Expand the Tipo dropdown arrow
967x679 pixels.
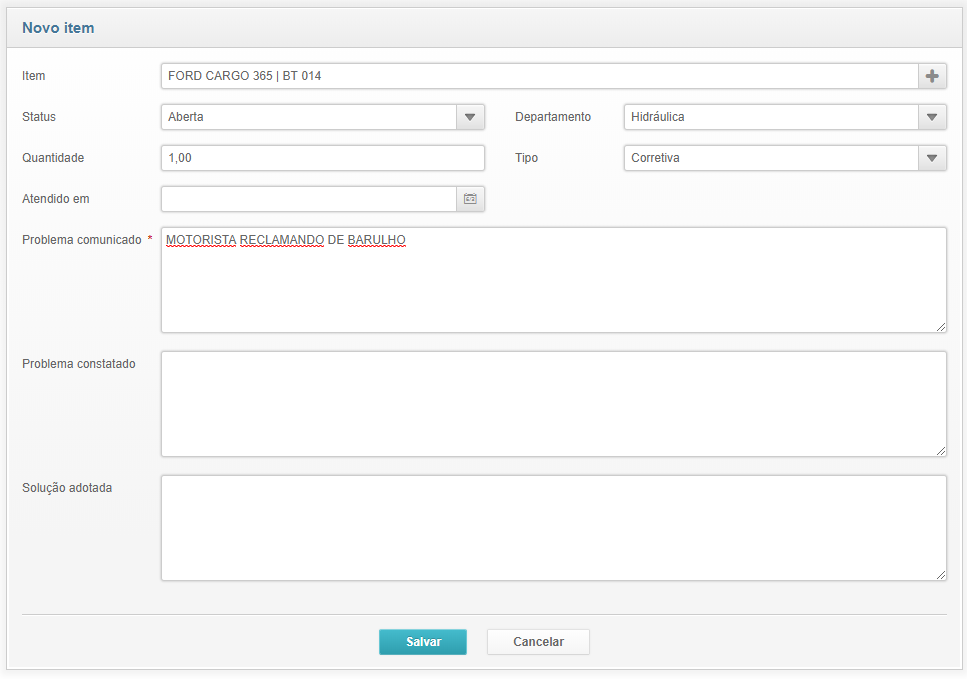[932, 158]
